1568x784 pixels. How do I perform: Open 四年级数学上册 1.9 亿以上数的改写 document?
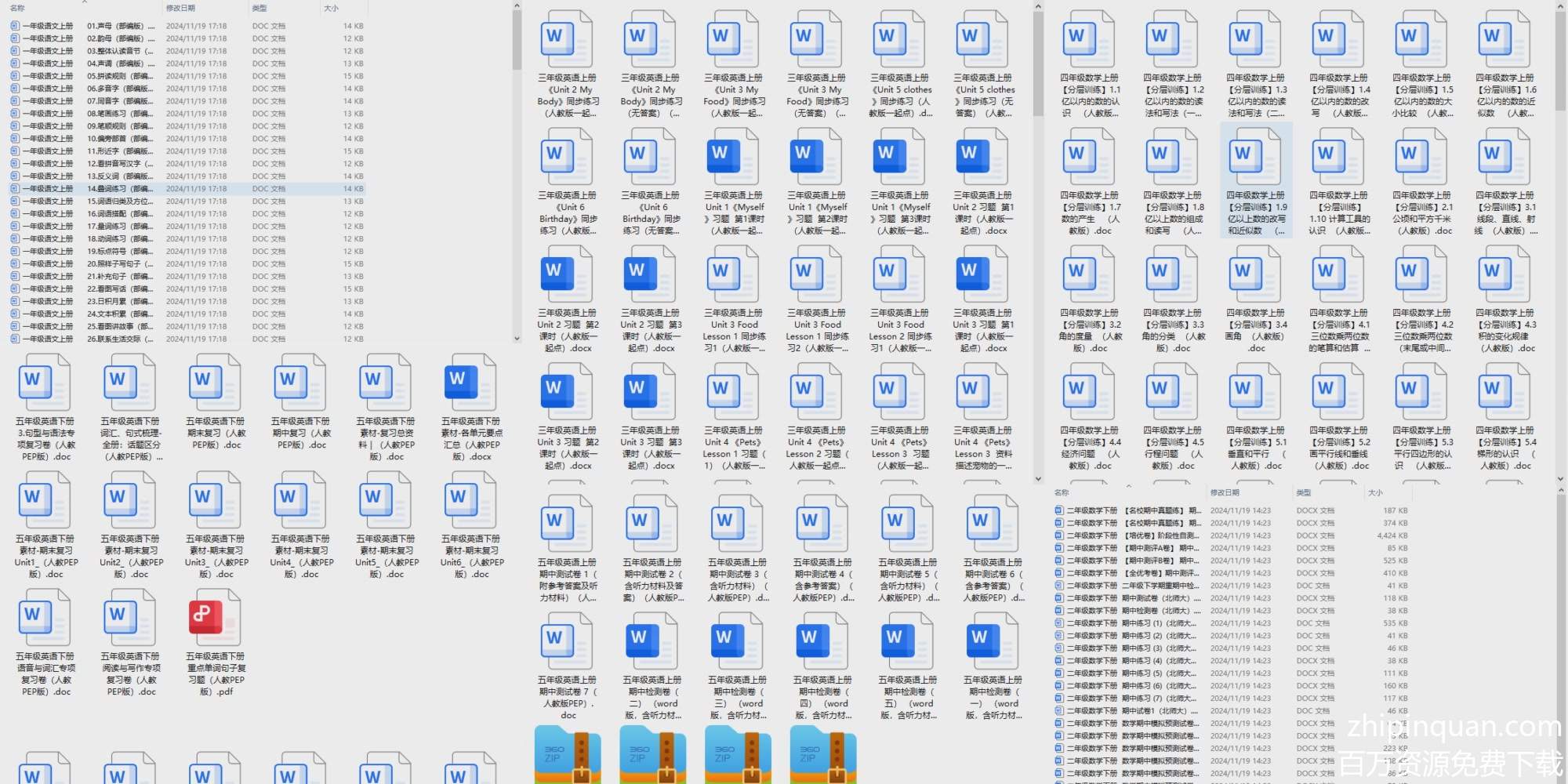pyautogui.click(x=1256, y=158)
